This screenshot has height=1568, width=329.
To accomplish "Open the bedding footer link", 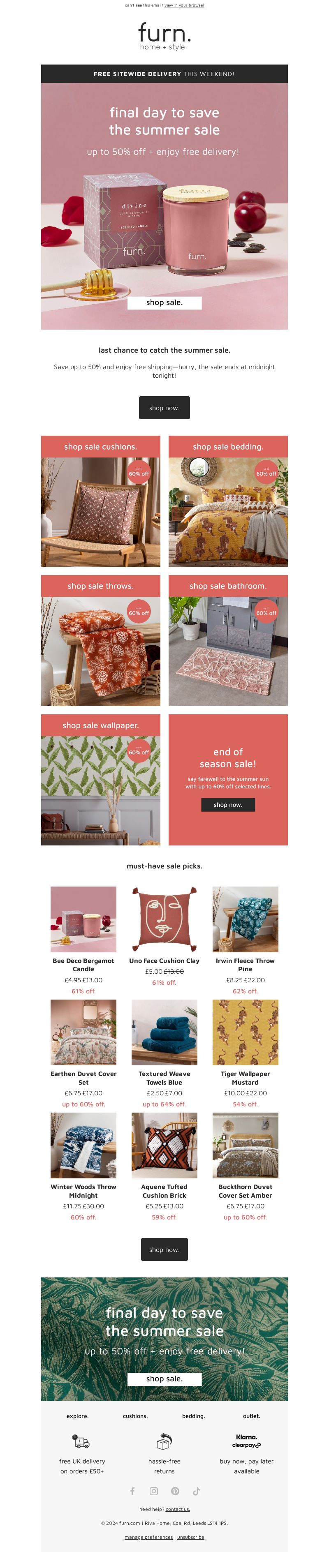I will click(x=193, y=1416).
